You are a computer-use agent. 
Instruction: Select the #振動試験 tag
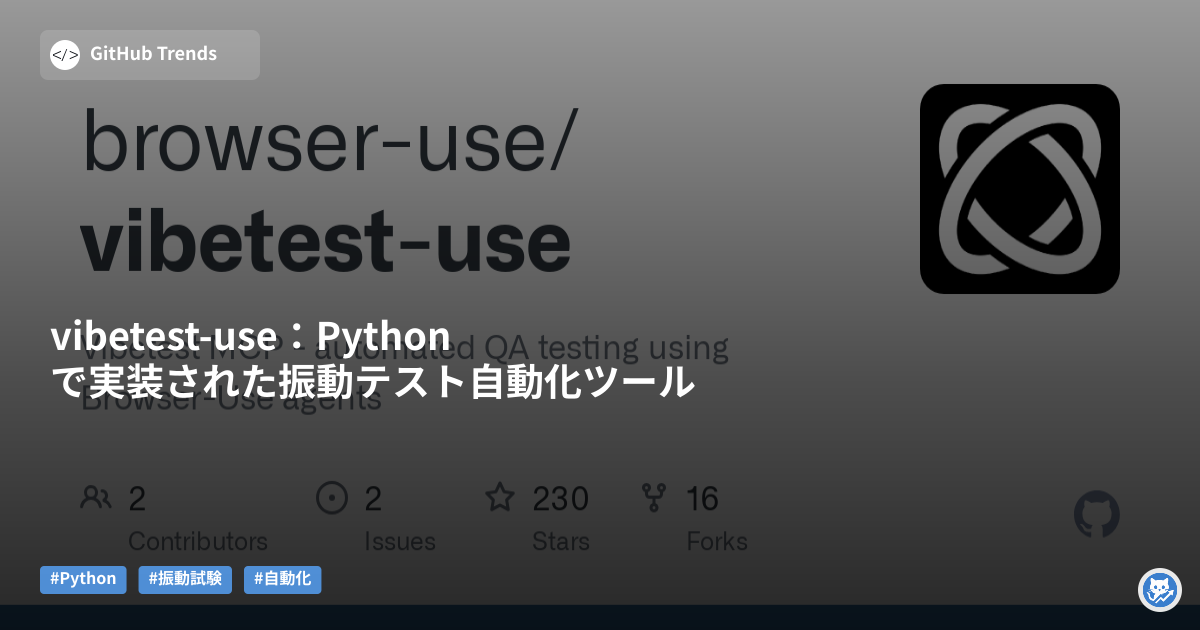click(185, 579)
